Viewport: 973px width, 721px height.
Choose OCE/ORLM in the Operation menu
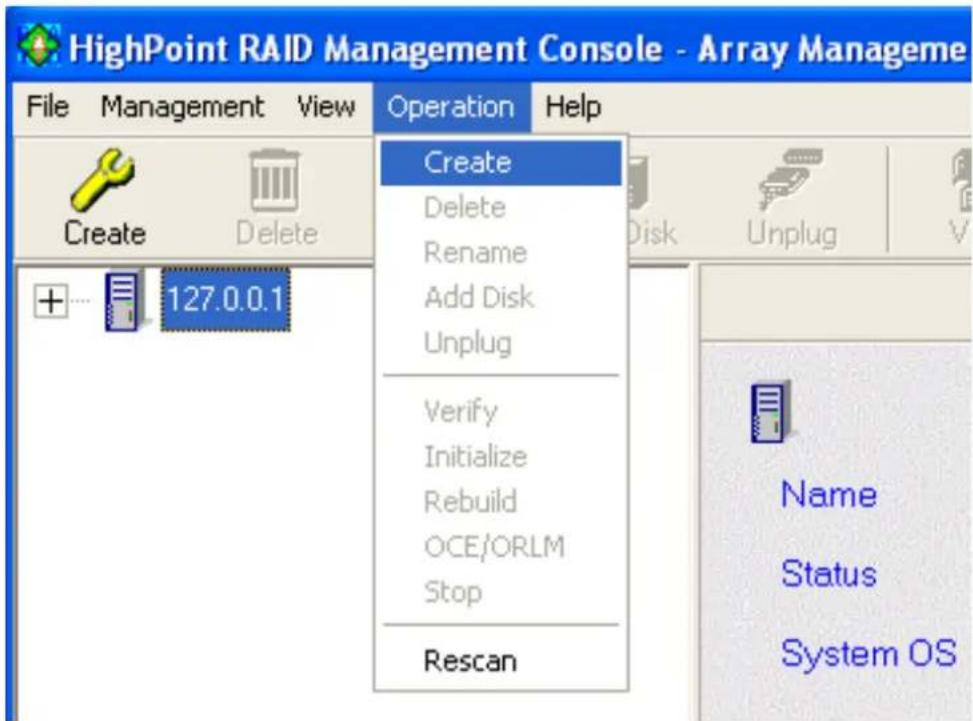[x=501, y=547]
